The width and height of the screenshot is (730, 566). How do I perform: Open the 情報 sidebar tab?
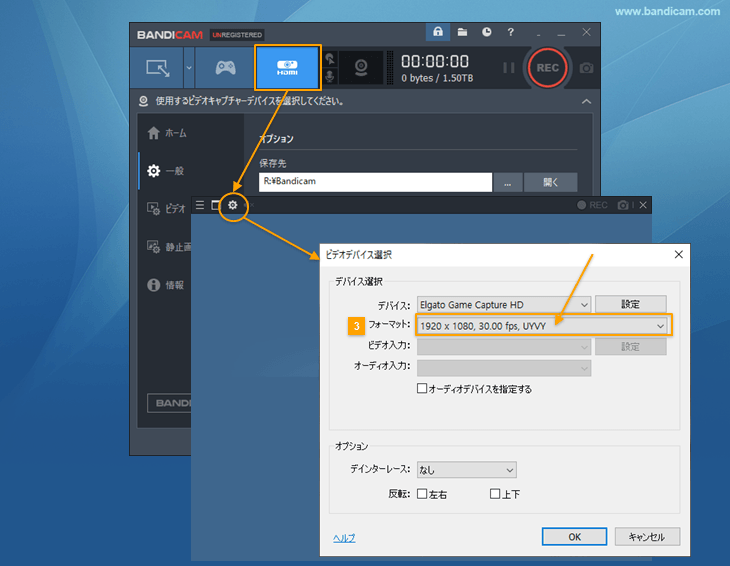point(166,285)
